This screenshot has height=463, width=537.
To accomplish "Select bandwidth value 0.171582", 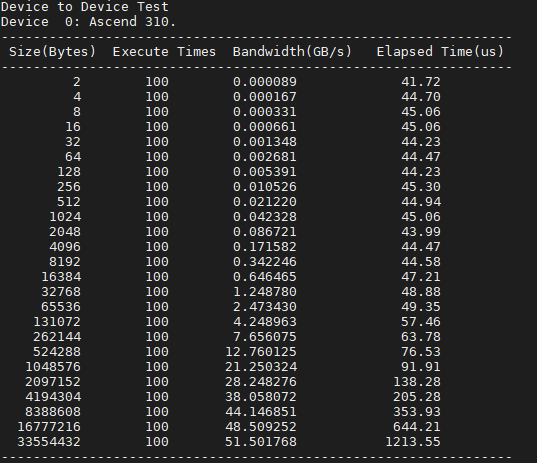I will point(265,247).
